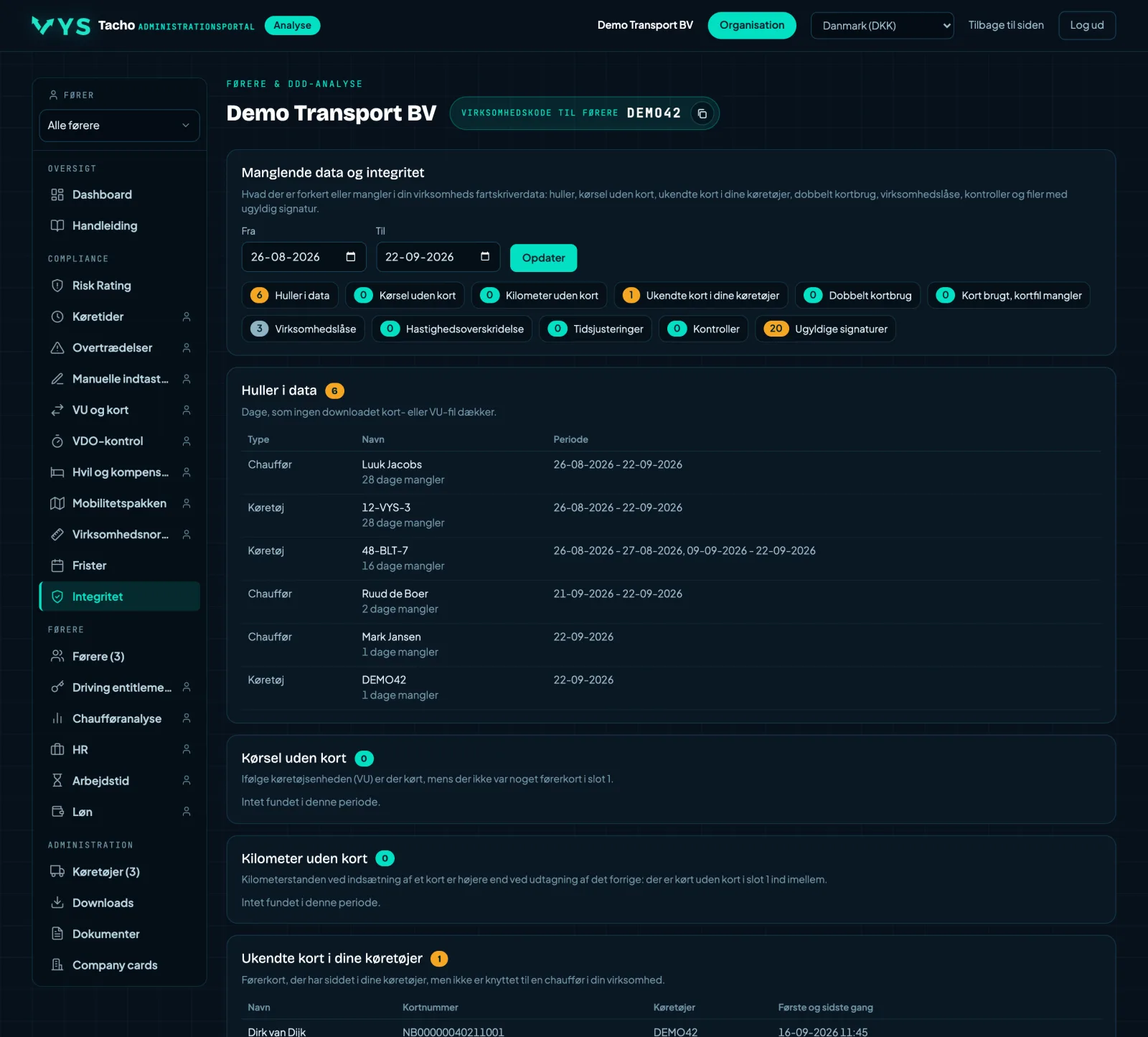Open Company cards in the sidebar
The width and height of the screenshot is (1148, 1037).
pyautogui.click(x=119, y=965)
